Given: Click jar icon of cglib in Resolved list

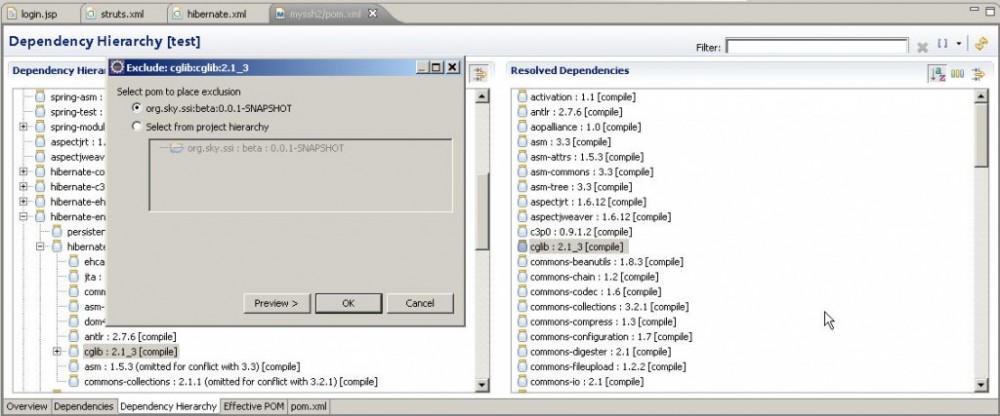Looking at the screenshot, I should tap(522, 247).
